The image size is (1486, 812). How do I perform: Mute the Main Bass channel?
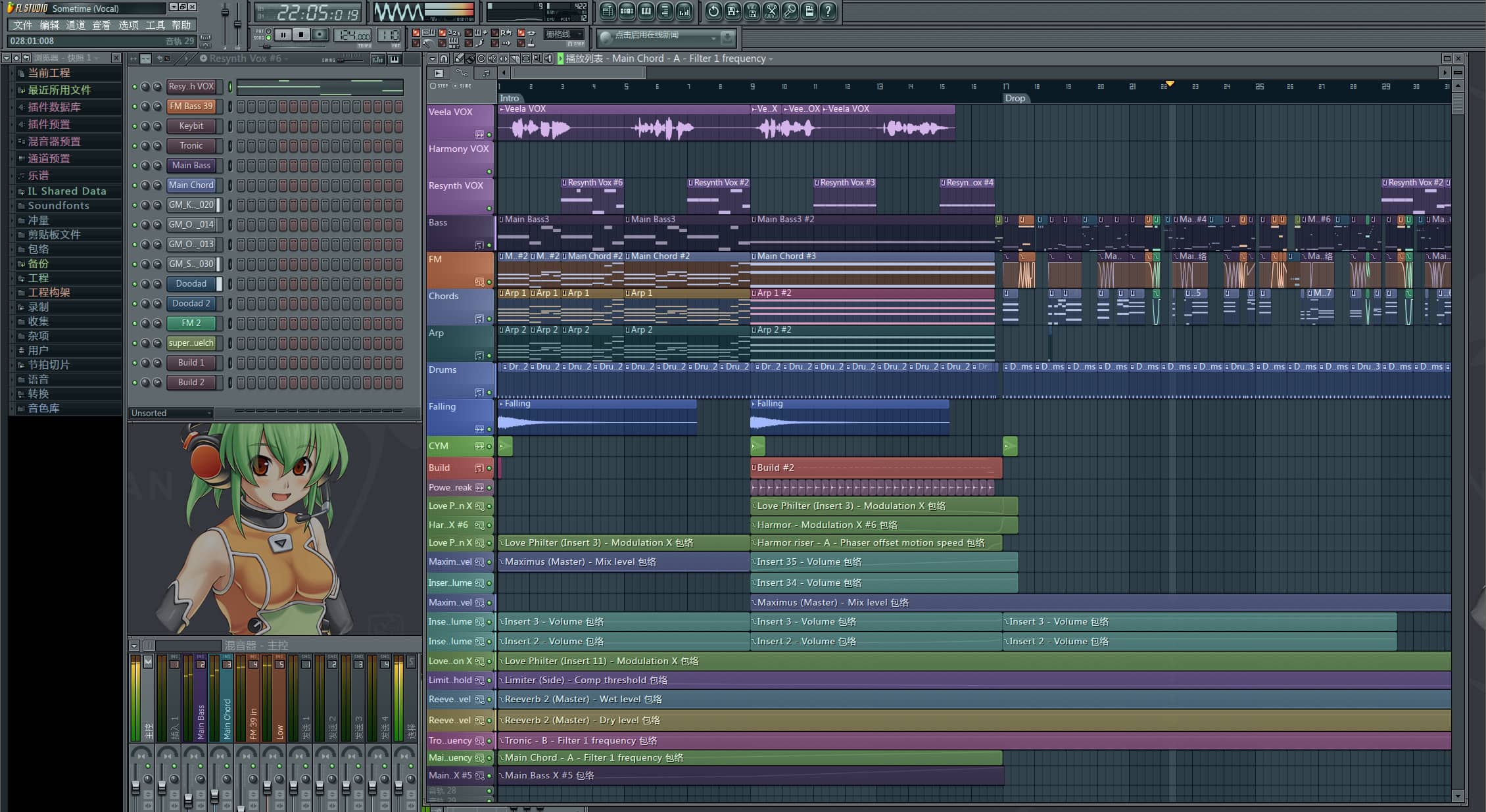[x=135, y=166]
